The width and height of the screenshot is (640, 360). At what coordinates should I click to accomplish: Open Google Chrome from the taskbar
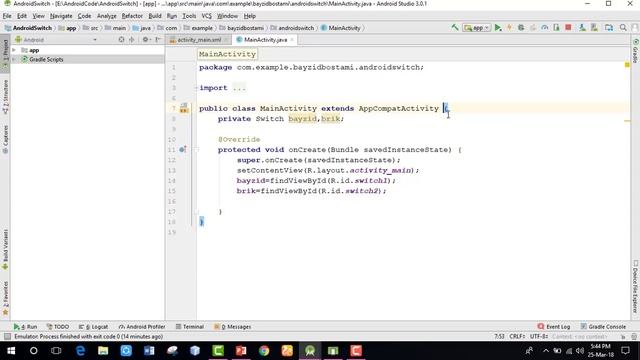[x=264, y=351]
